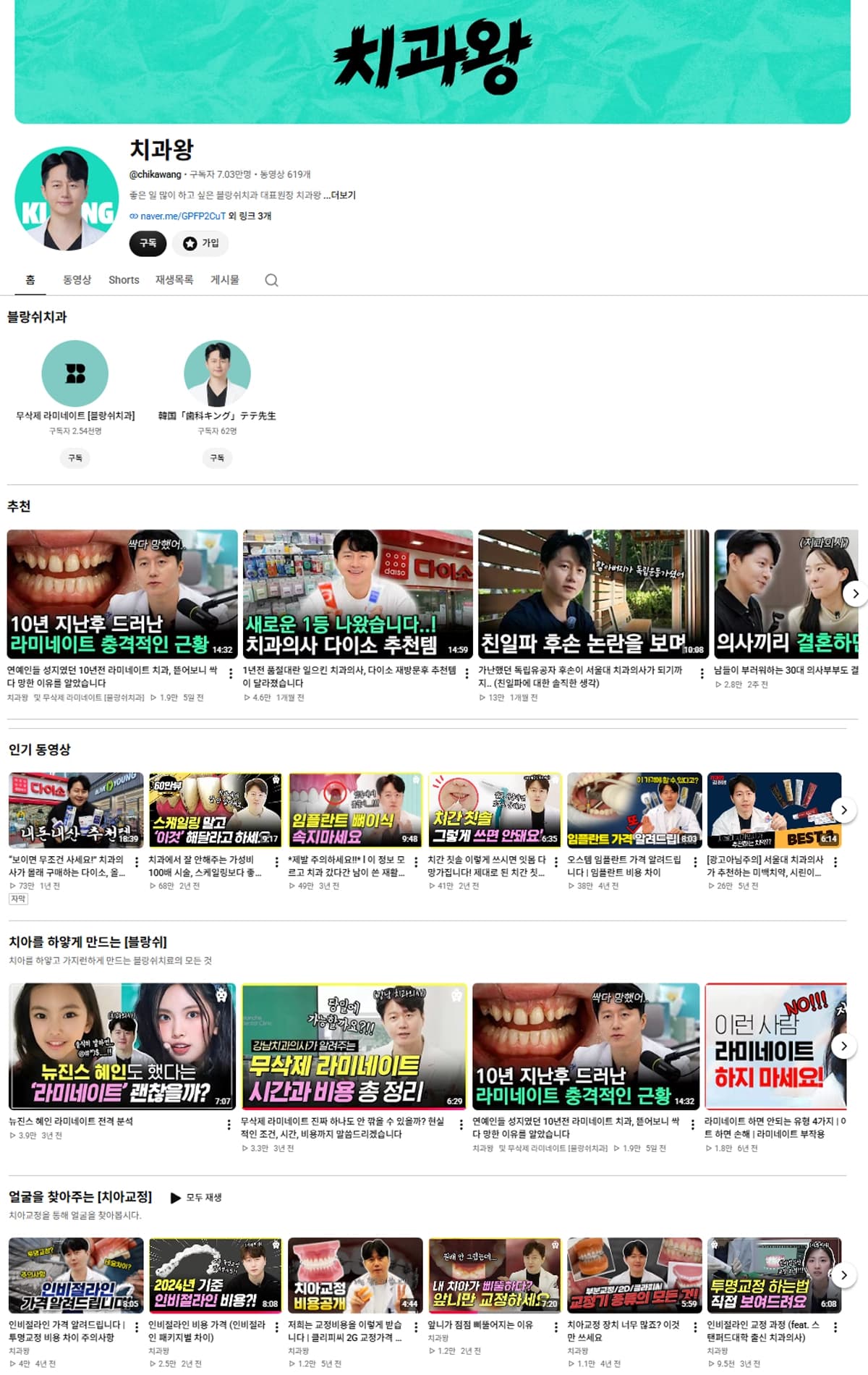Play the 투명교정 하는법 직접 보여드려요 thumbnail
This screenshot has height=1375, width=868.
pyautogui.click(x=774, y=1275)
